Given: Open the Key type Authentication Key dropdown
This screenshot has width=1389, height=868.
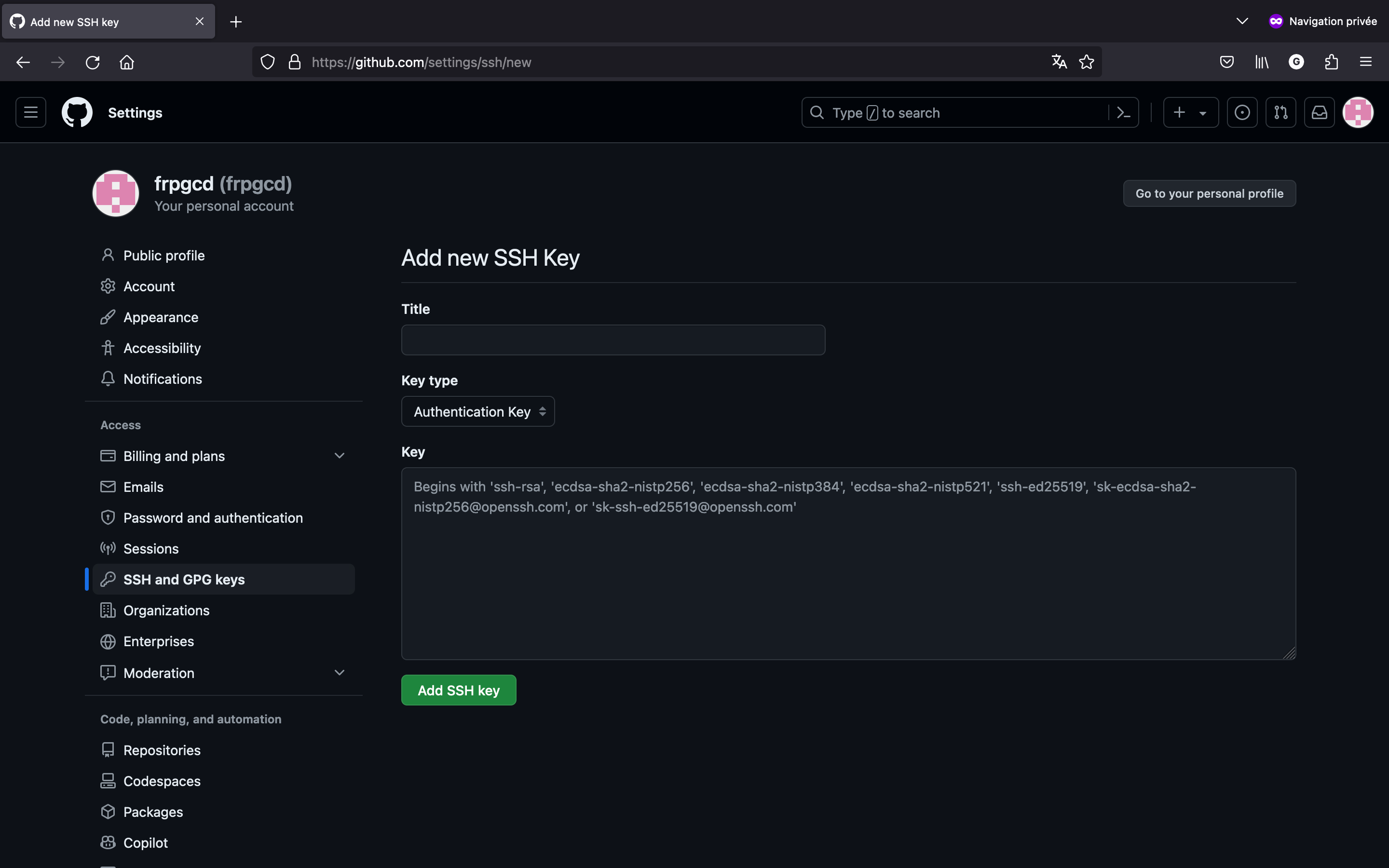Looking at the screenshot, I should point(477,412).
